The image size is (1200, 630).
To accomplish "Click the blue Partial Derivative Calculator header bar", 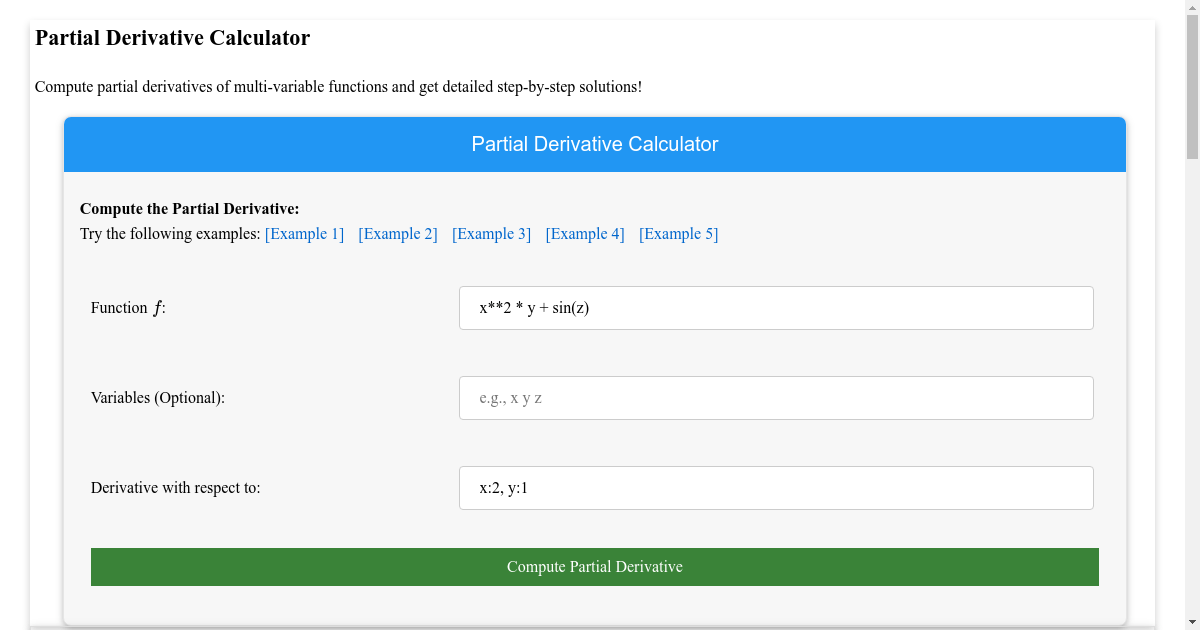I will click(595, 144).
